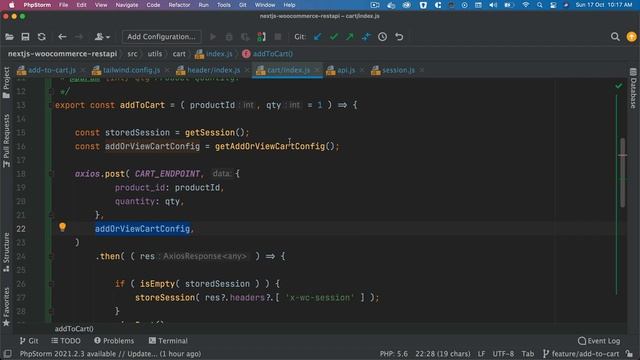Update project via Git blue arrow icon

click(318, 37)
